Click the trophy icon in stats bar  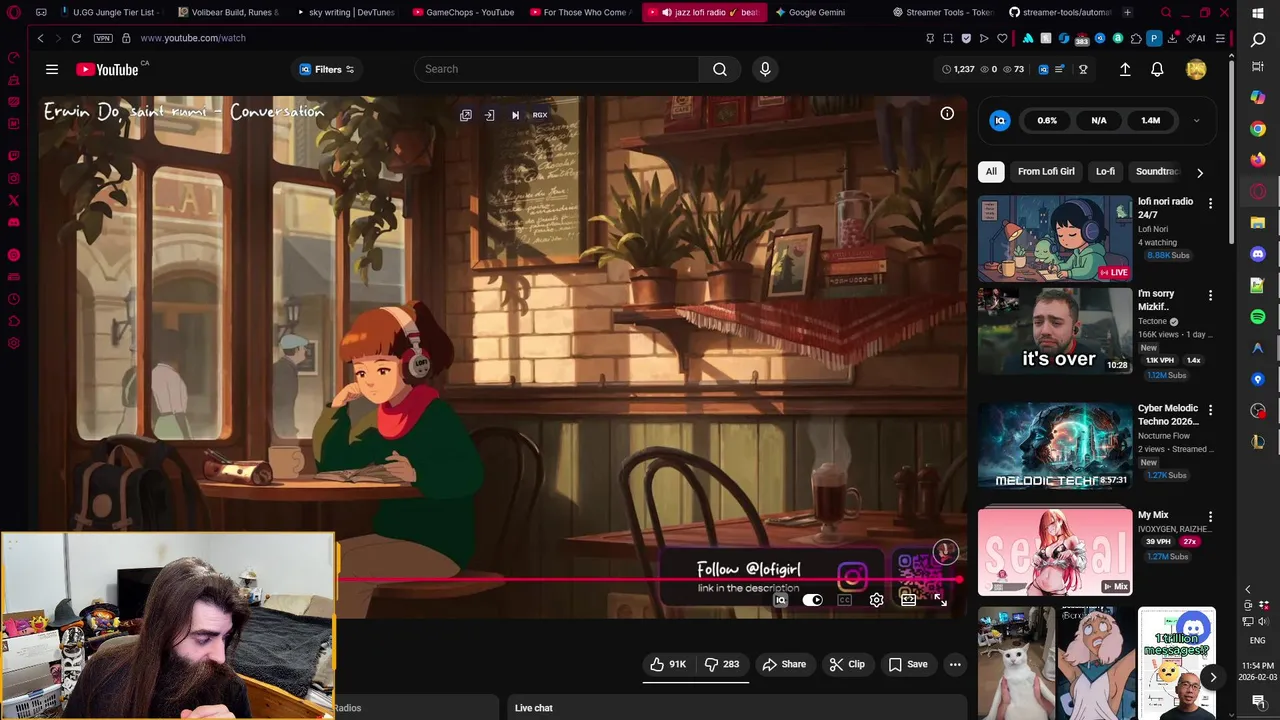[x=1083, y=69]
